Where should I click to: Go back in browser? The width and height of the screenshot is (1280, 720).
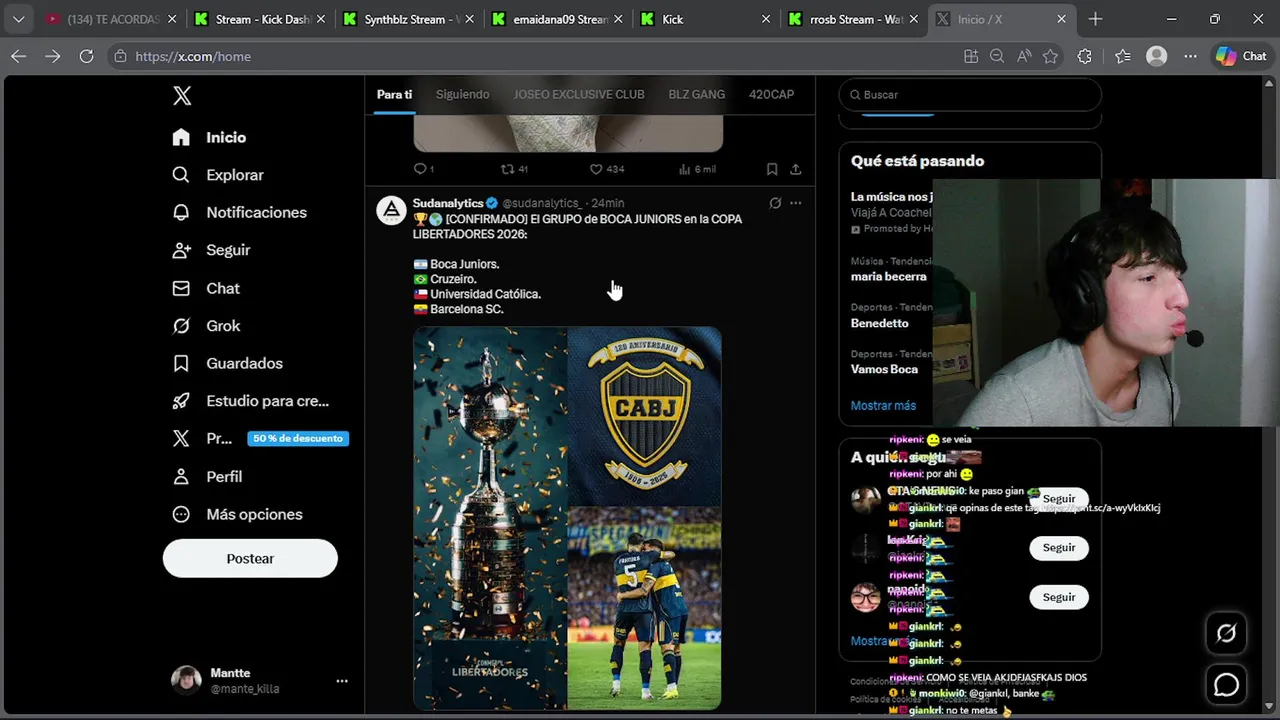coord(19,56)
